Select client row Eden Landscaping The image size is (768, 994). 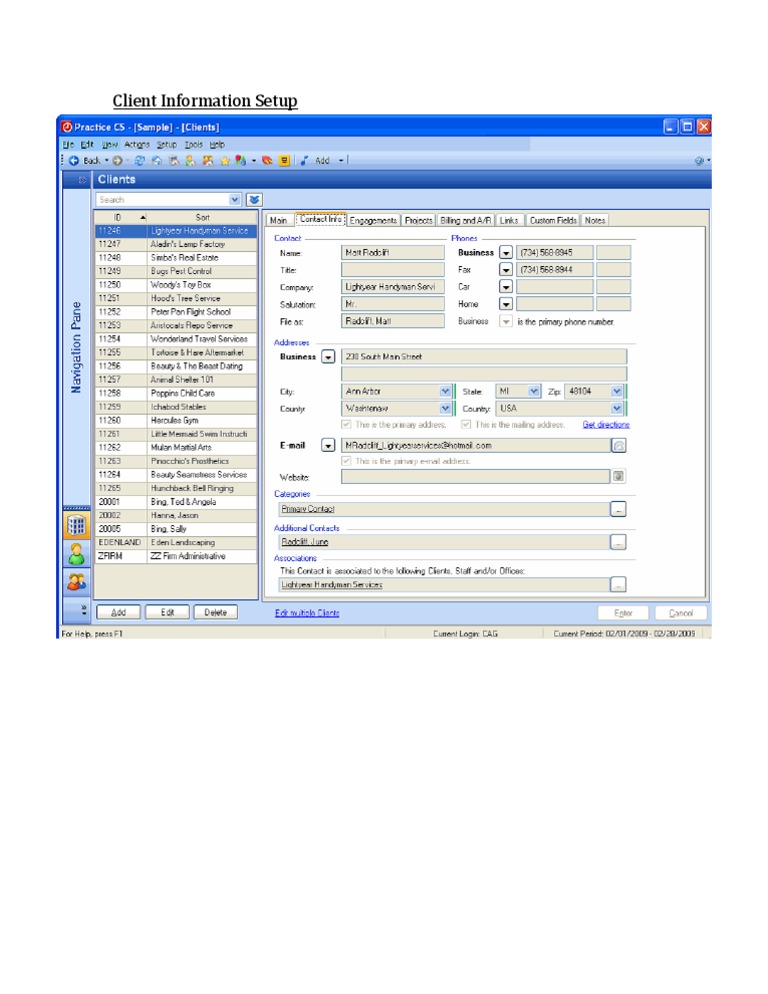pos(176,543)
